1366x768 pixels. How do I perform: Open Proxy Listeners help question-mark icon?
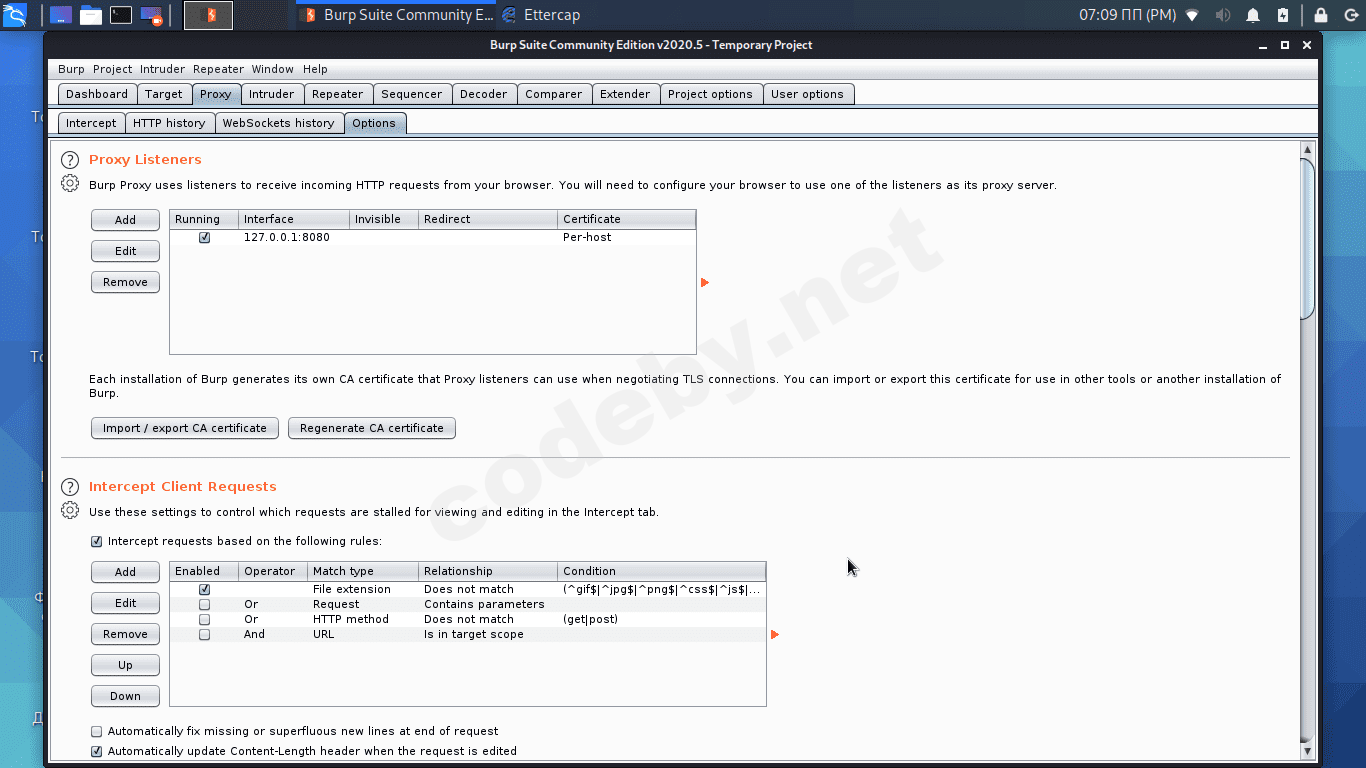(x=70, y=160)
